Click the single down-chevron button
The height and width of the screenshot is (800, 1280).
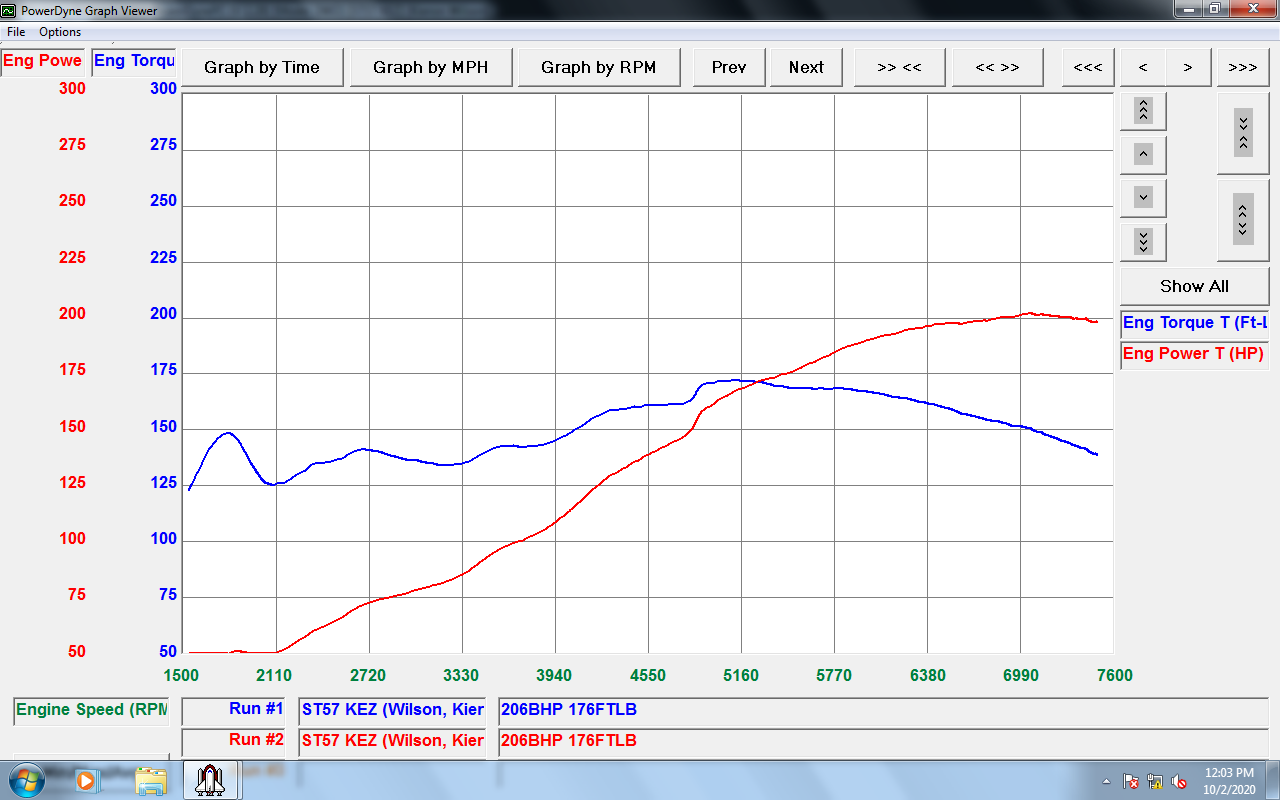coord(1143,197)
